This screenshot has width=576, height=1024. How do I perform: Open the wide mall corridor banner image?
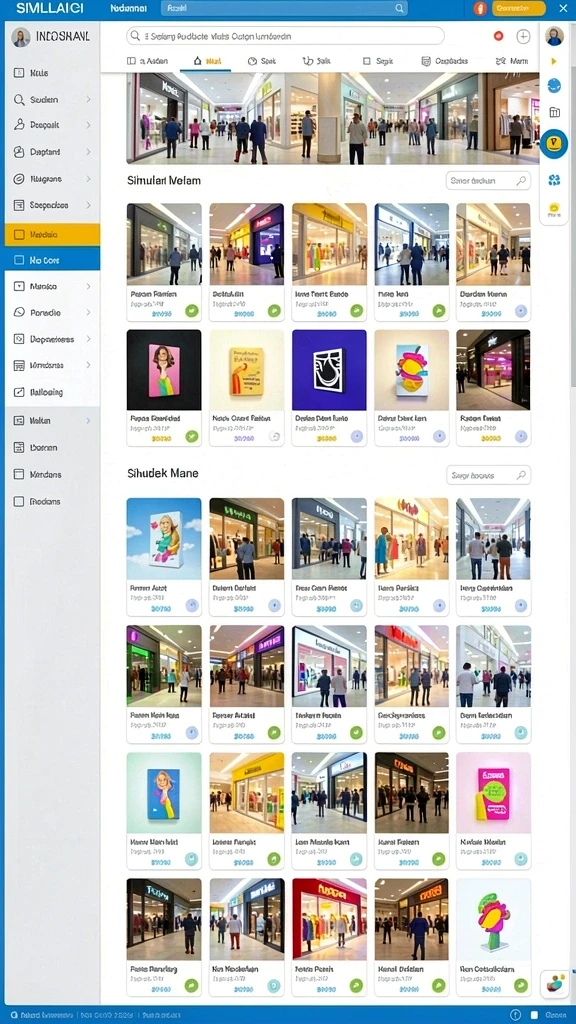pos(332,118)
